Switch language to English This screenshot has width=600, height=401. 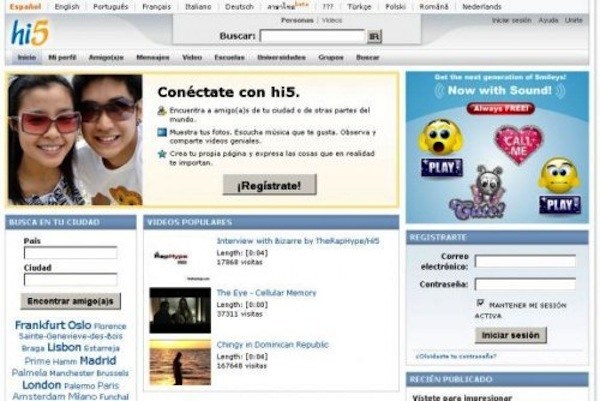67,7
